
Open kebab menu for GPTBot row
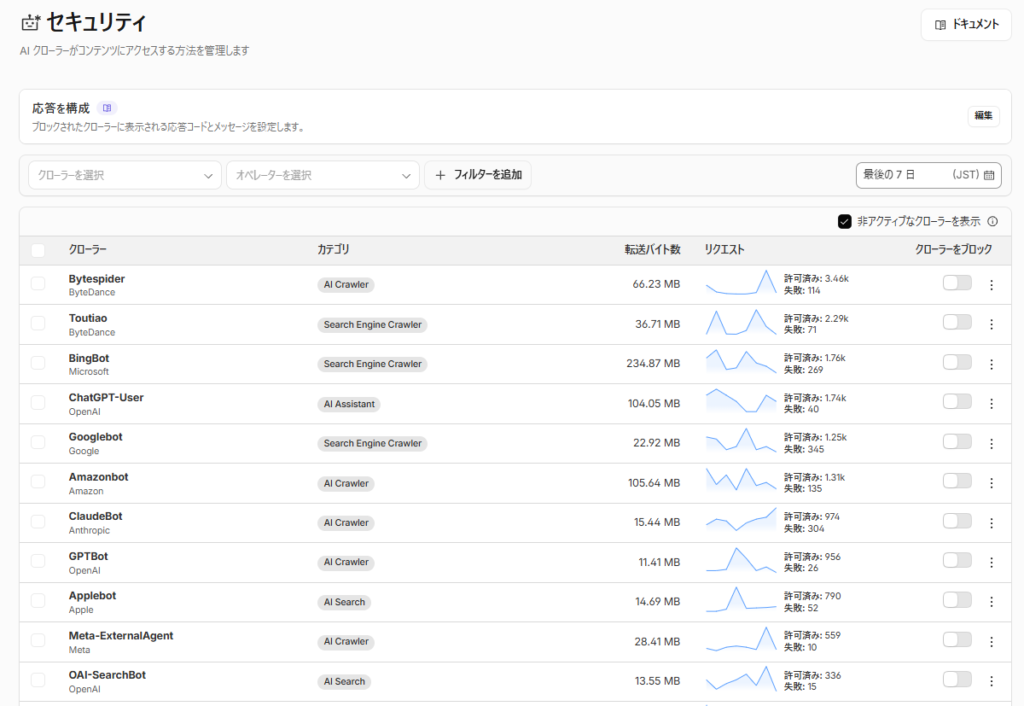[991, 562]
